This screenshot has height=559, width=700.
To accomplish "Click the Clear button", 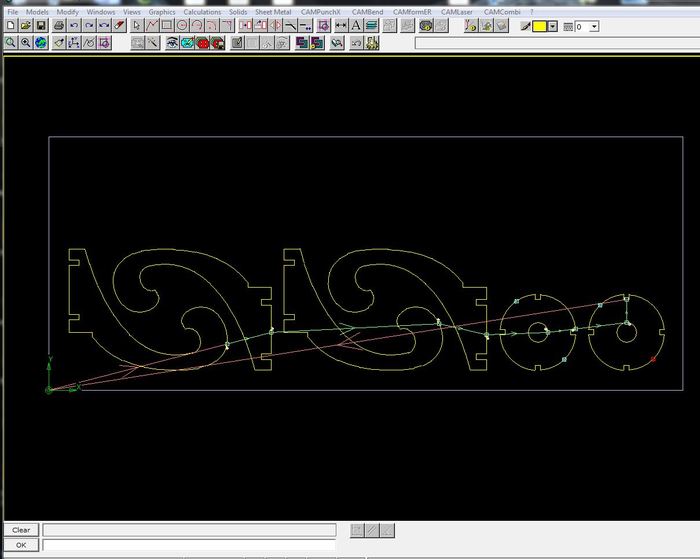I will pos(21,530).
